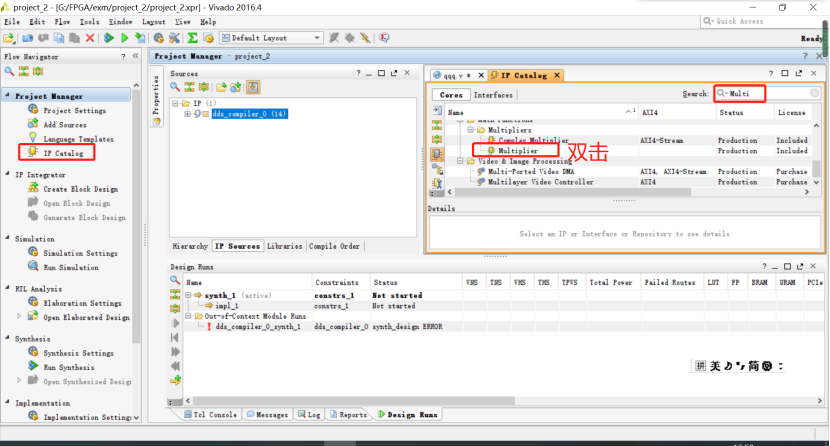Click the red icon at toolbar's right end
Image resolution: width=830 pixels, height=446 pixels.
[384, 38]
